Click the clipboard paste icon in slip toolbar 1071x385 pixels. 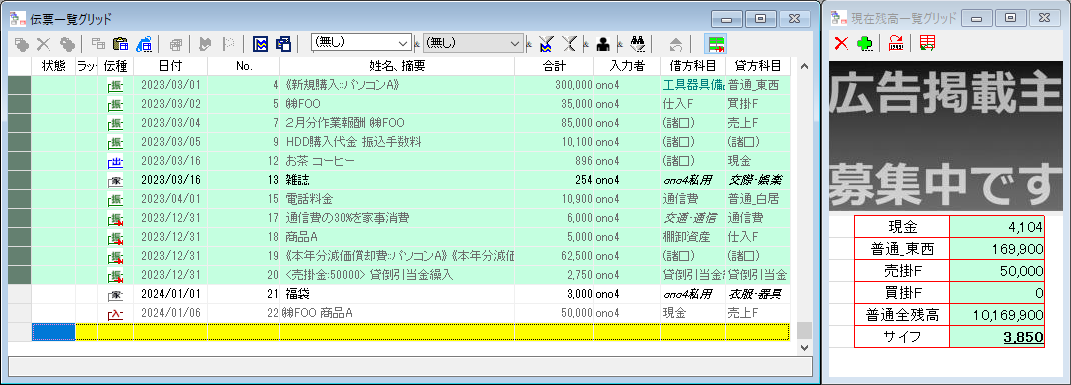pos(120,44)
